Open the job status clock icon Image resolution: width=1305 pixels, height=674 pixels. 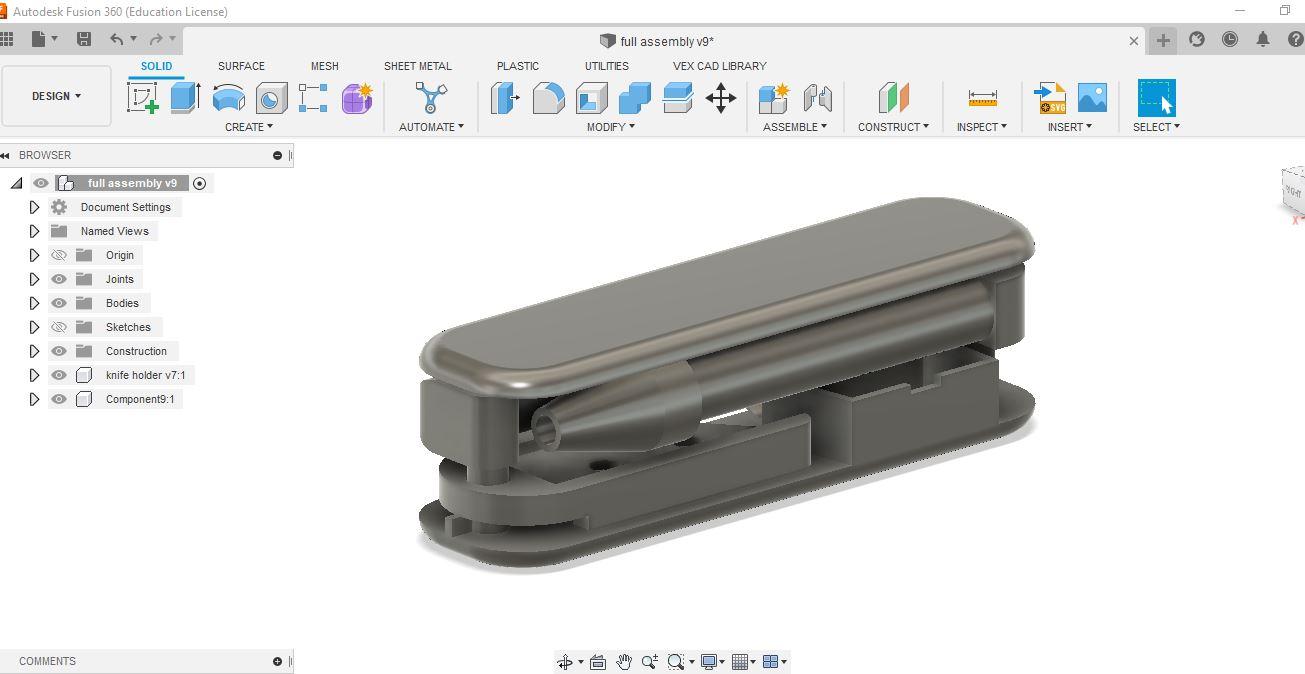[1230, 39]
